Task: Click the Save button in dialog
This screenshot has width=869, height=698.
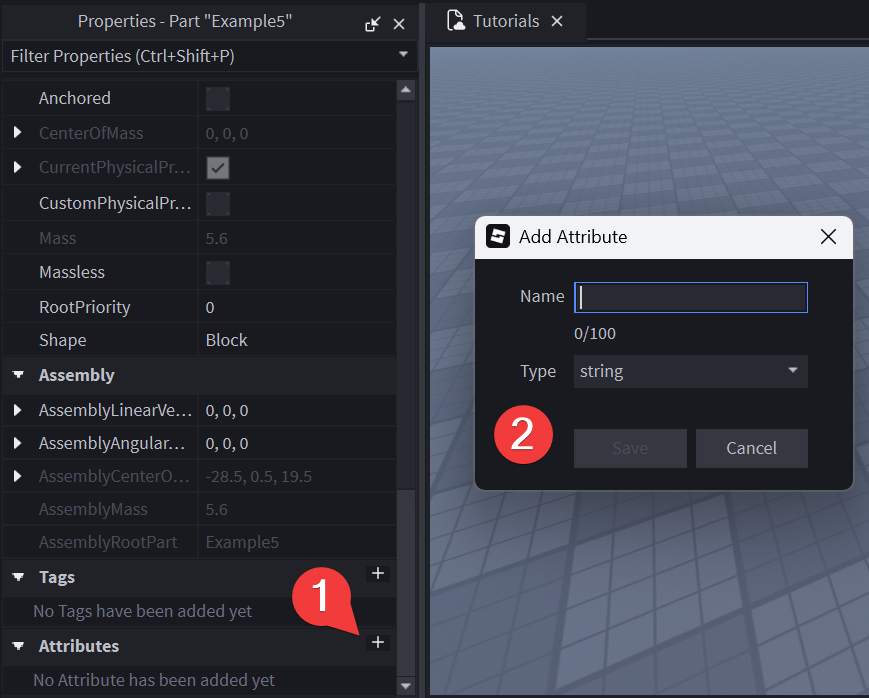Action: click(x=630, y=448)
